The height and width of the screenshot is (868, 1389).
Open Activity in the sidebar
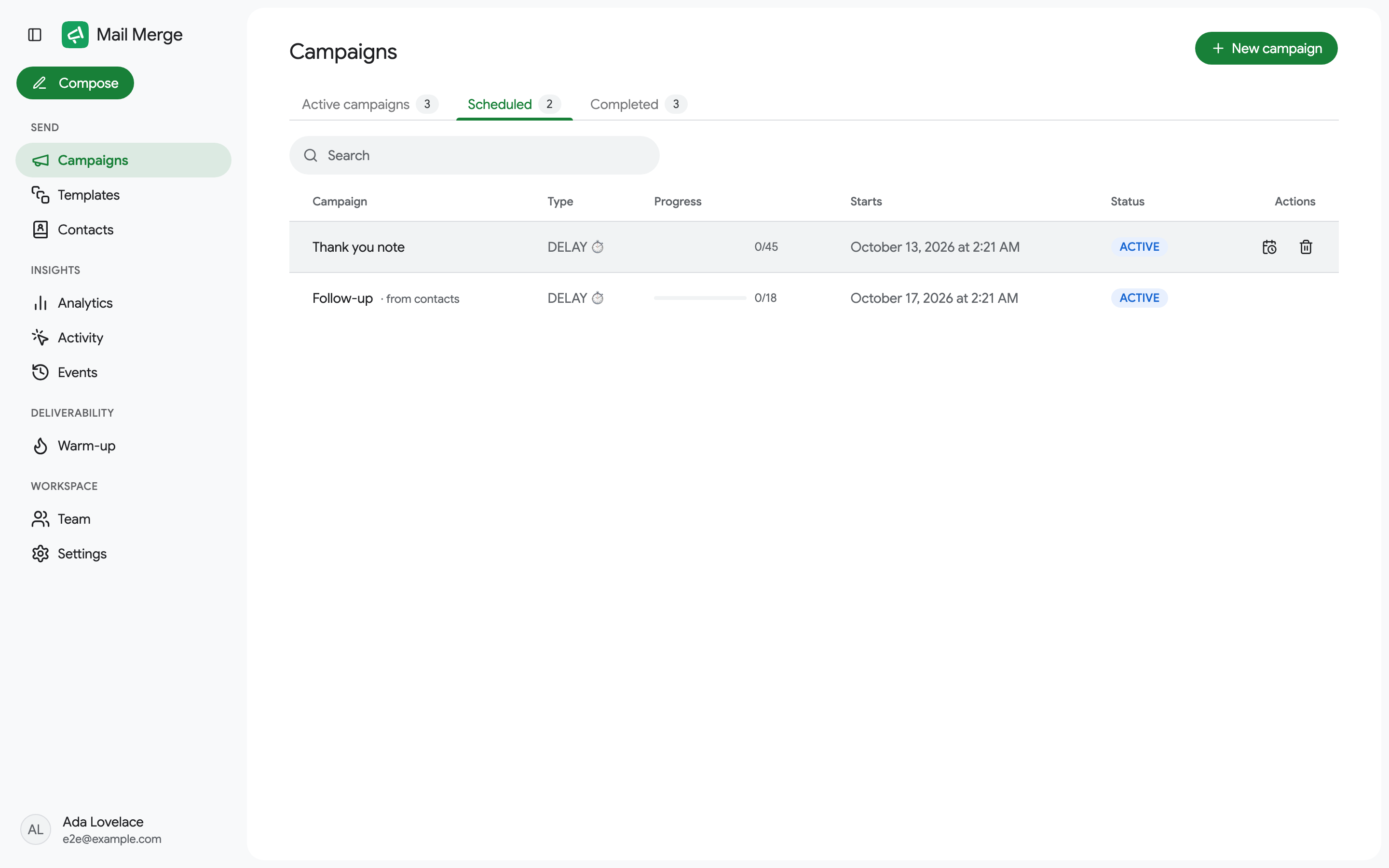coord(123,338)
